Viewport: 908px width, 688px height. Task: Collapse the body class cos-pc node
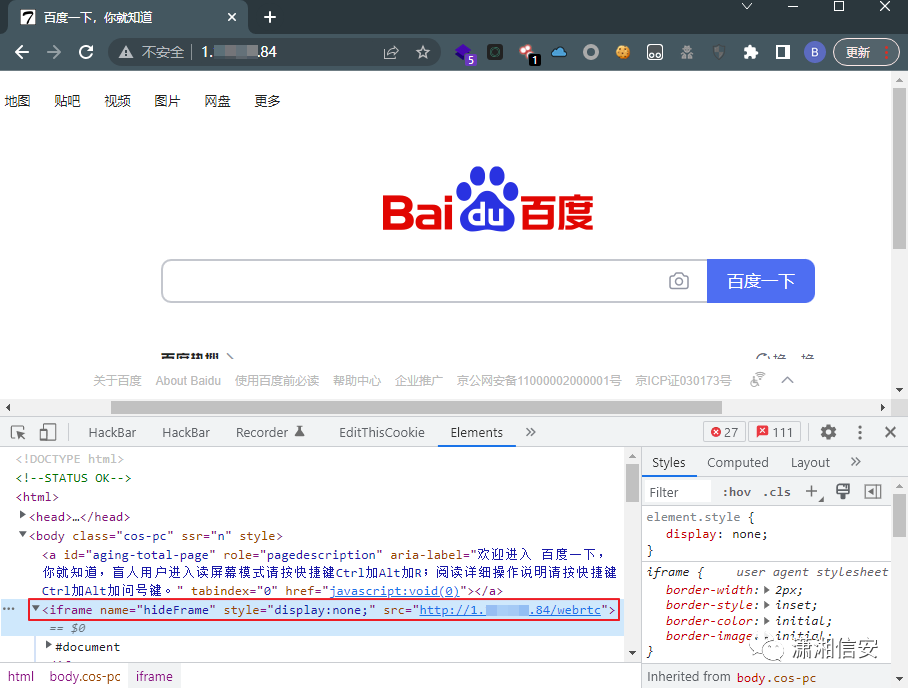[x=23, y=535]
